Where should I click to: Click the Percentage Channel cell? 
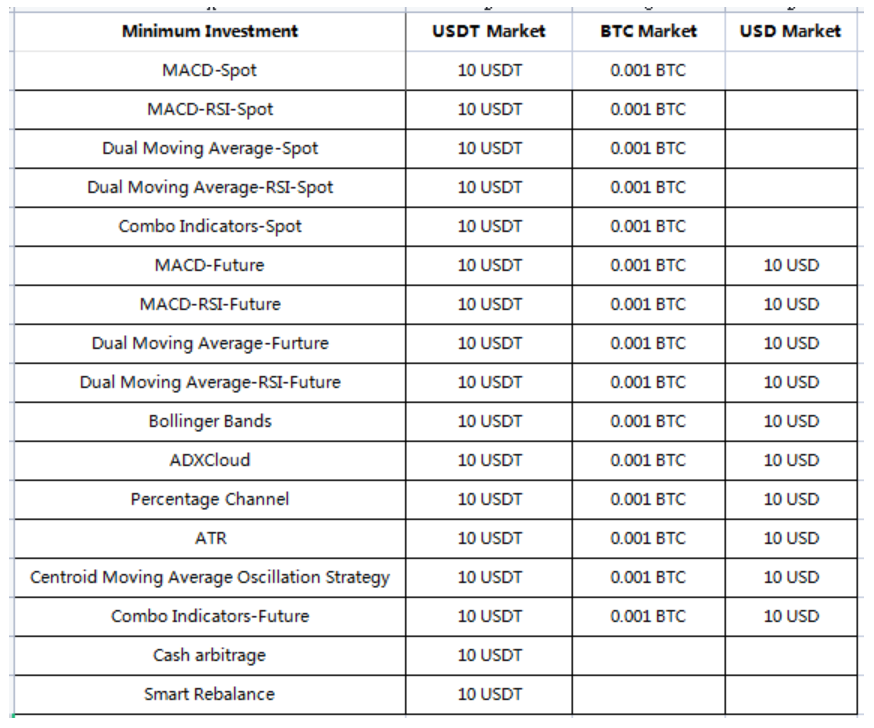pos(210,500)
